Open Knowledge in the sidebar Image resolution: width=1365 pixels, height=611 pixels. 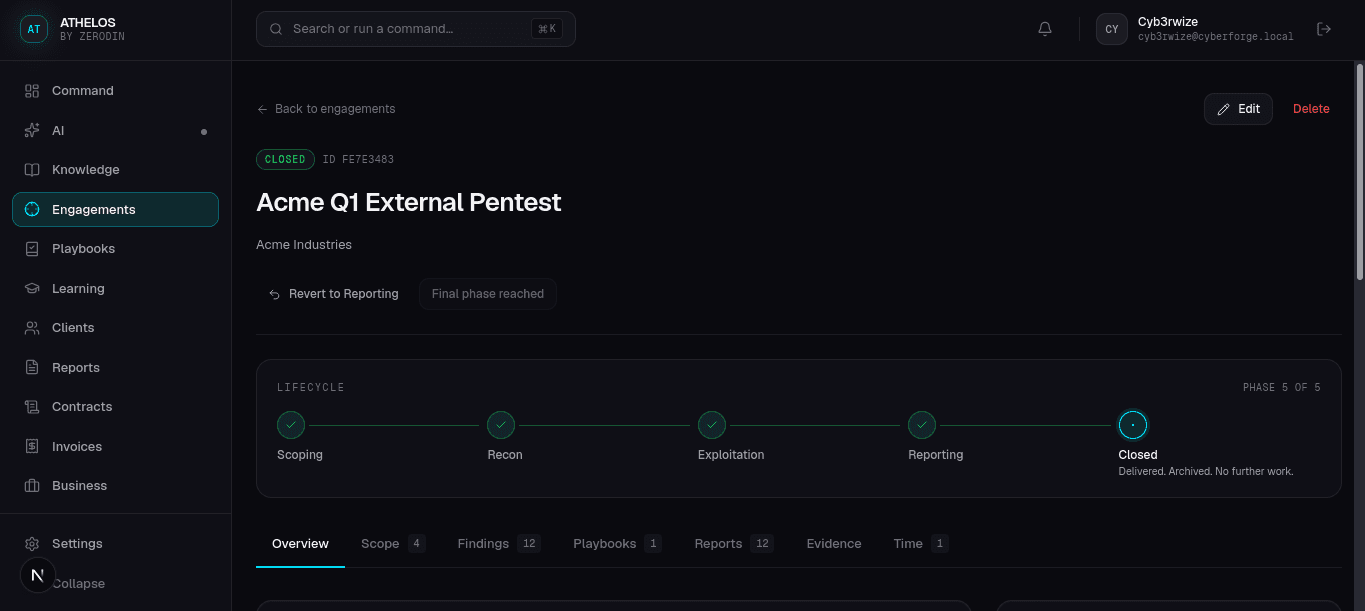pos(116,170)
